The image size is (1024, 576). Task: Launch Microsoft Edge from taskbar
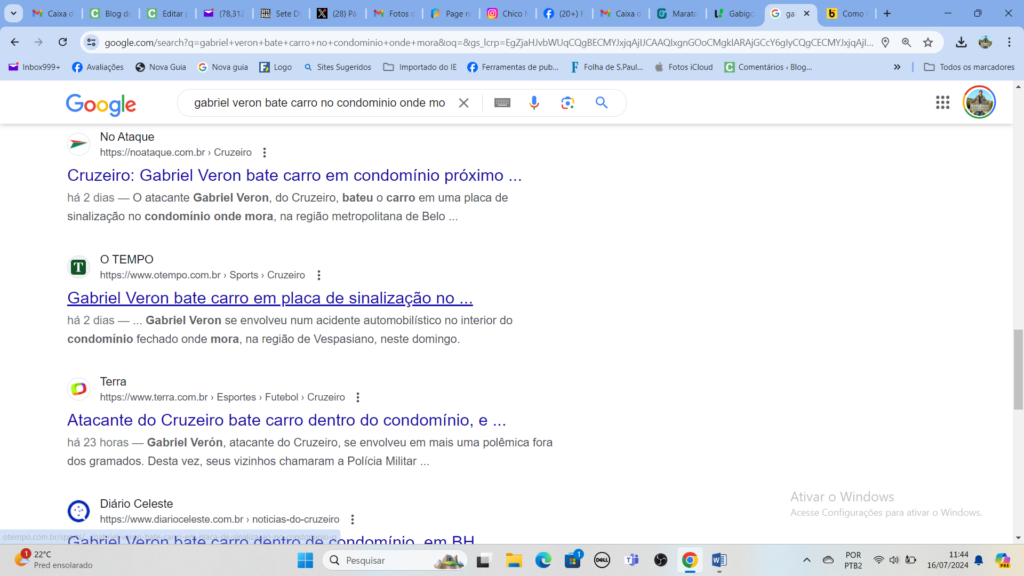(543, 560)
